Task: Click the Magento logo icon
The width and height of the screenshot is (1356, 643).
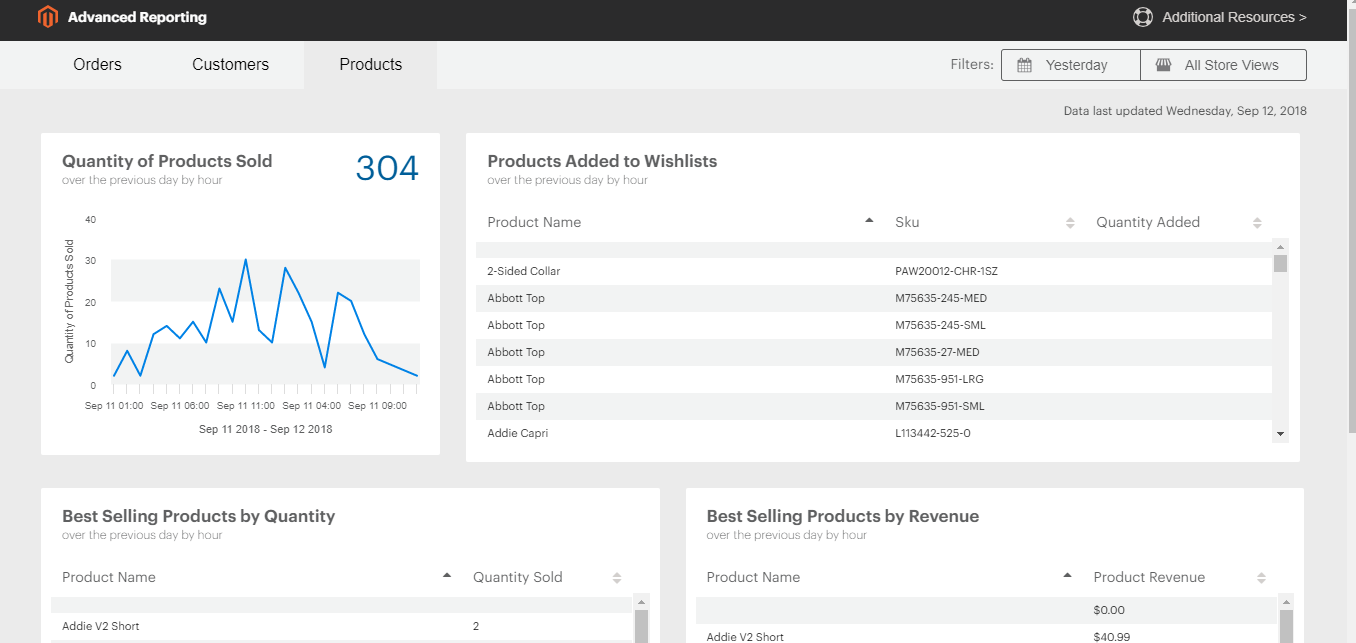Action: click(x=47, y=17)
